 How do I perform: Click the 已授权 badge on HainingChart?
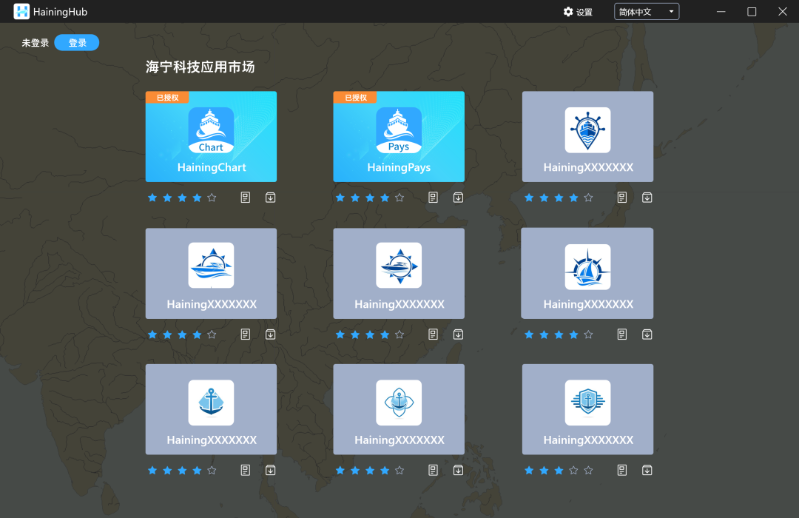click(167, 97)
